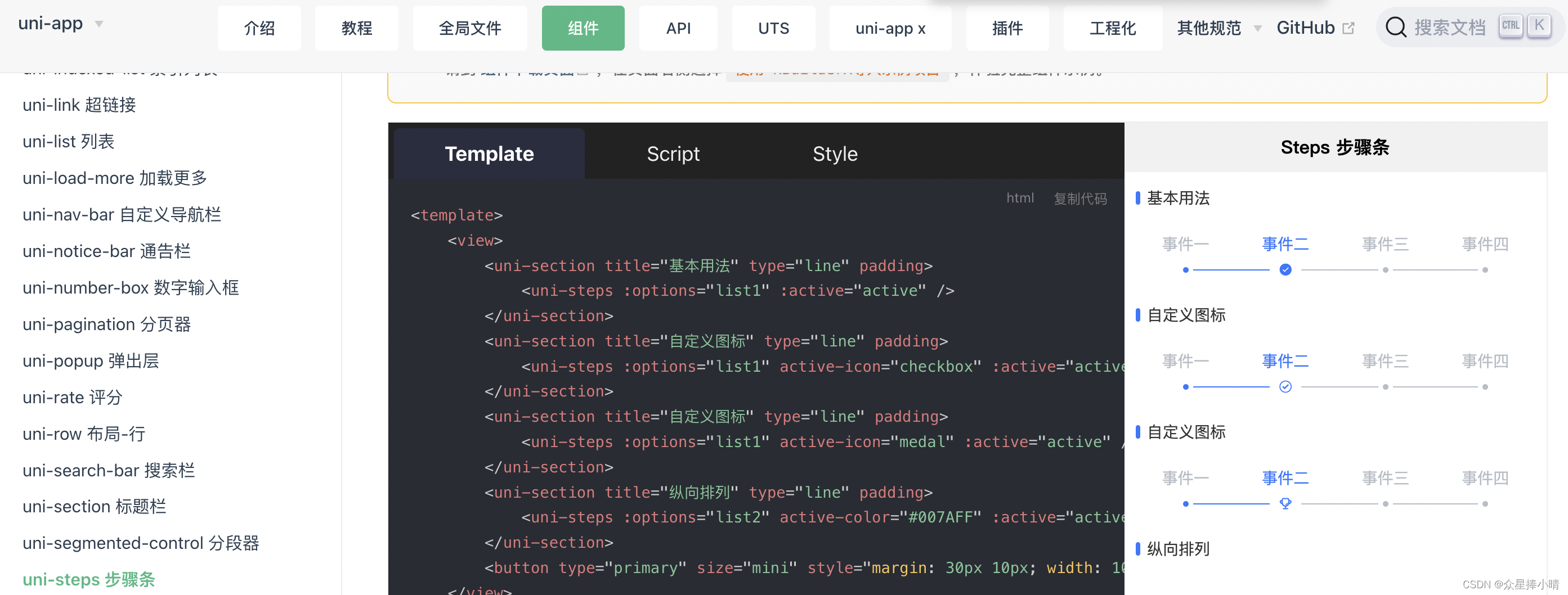Open uni-load-more 加载更多 in sidebar
Screen dimensions: 1568x595
114,178
